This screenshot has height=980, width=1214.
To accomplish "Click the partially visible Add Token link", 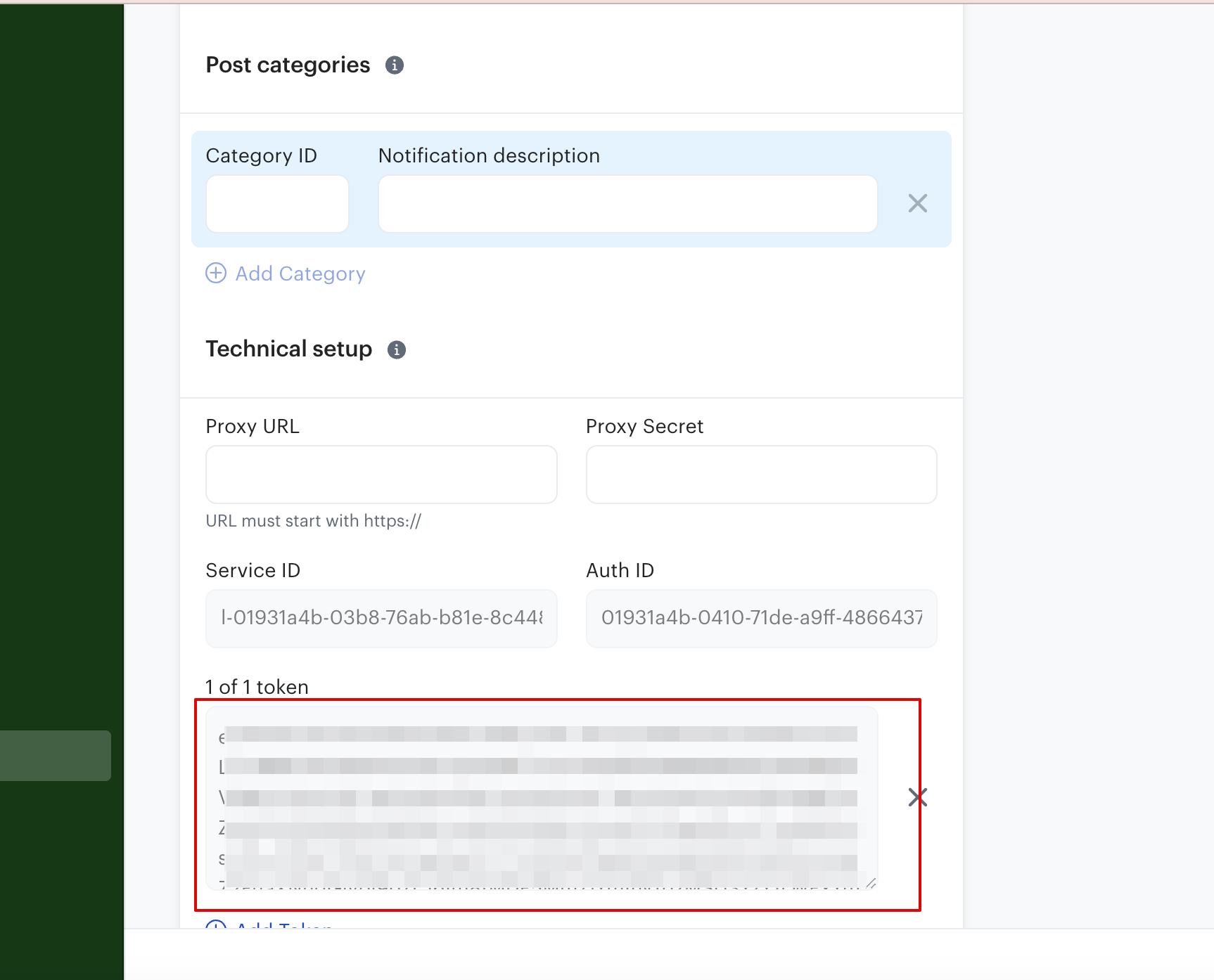I will 284,924.
